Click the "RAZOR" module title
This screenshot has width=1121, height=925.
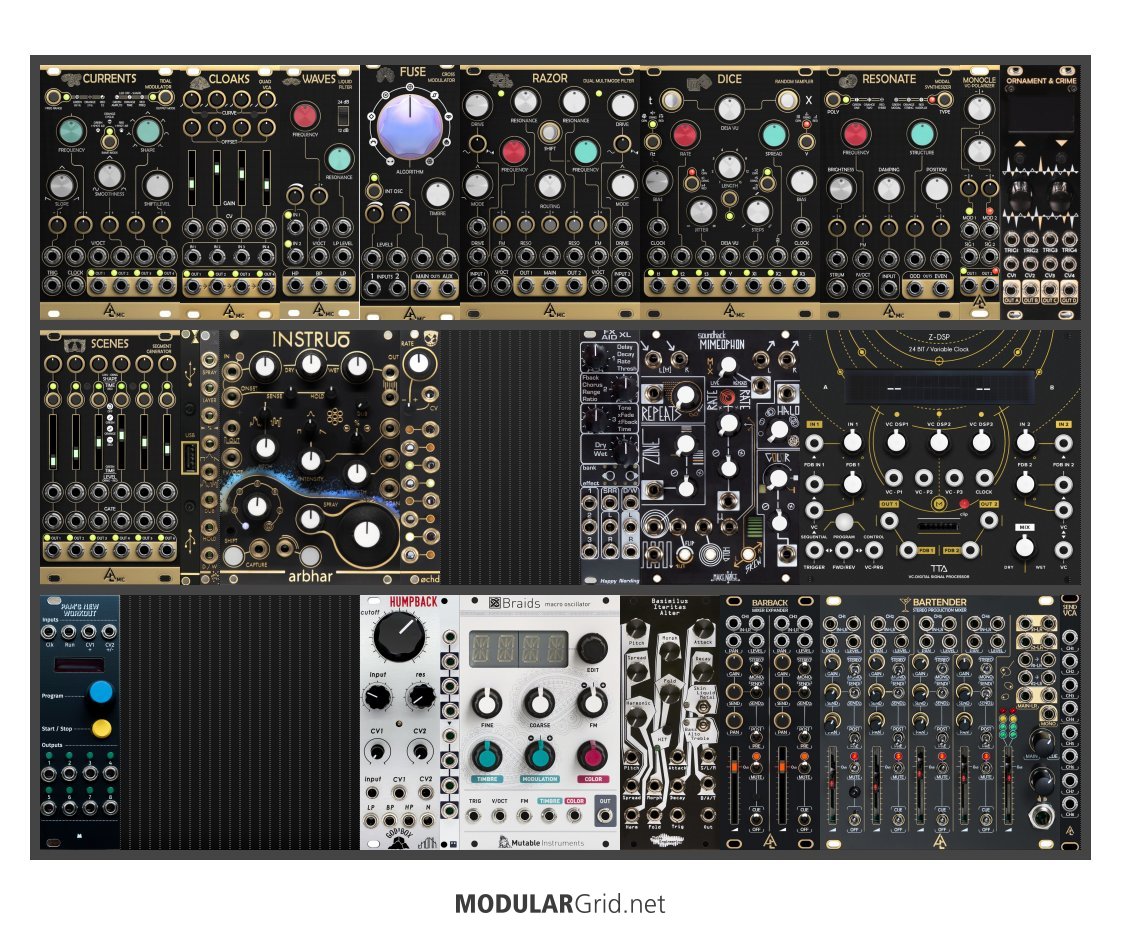point(550,78)
